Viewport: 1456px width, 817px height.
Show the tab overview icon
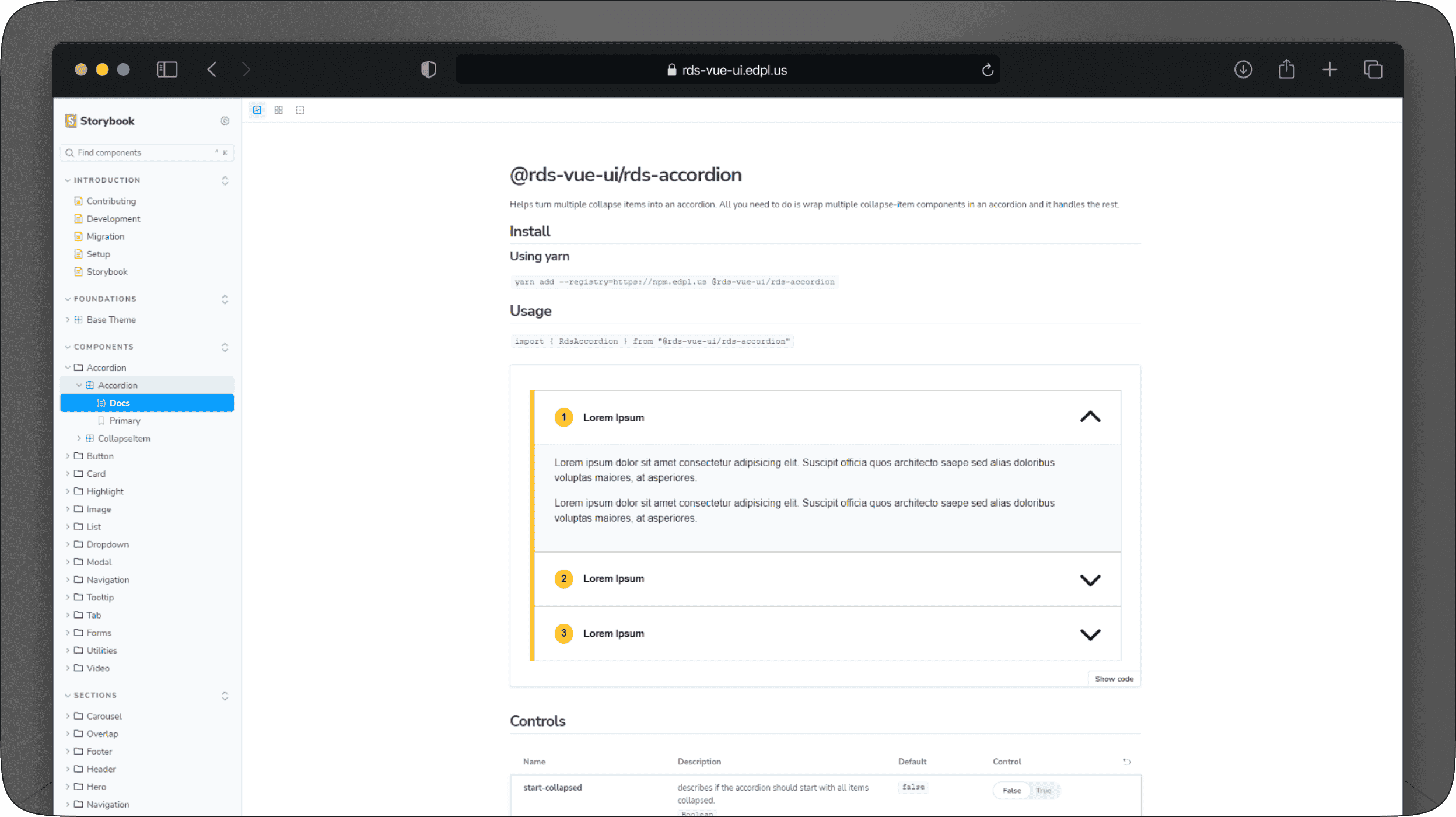(x=1373, y=70)
